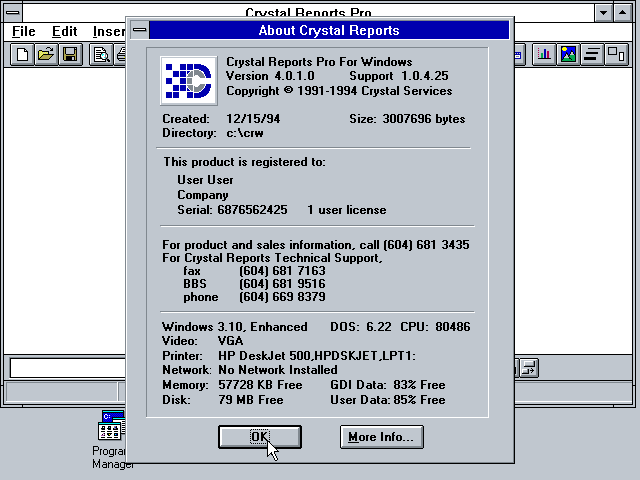Insert a picture using the landscape icon
This screenshot has height=480, width=640.
[x=568, y=55]
